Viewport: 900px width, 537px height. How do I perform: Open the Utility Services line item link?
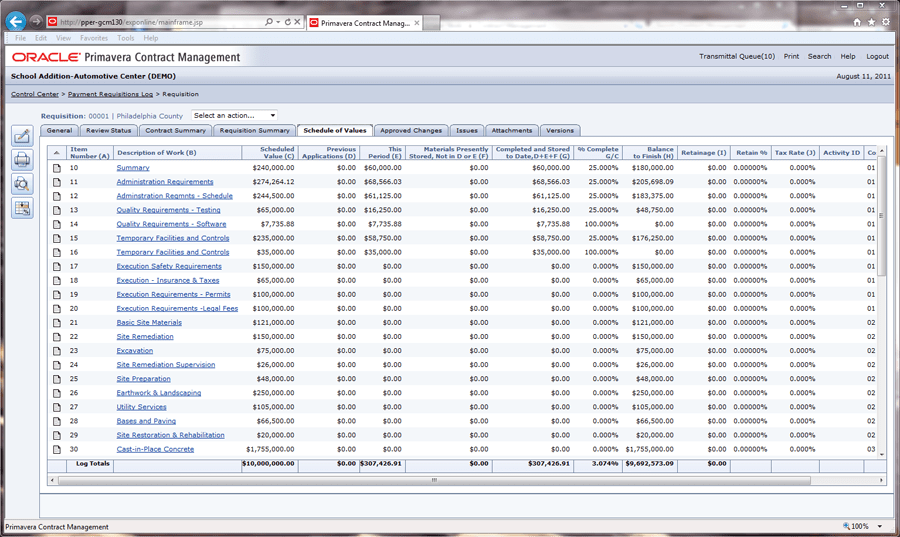(141, 407)
